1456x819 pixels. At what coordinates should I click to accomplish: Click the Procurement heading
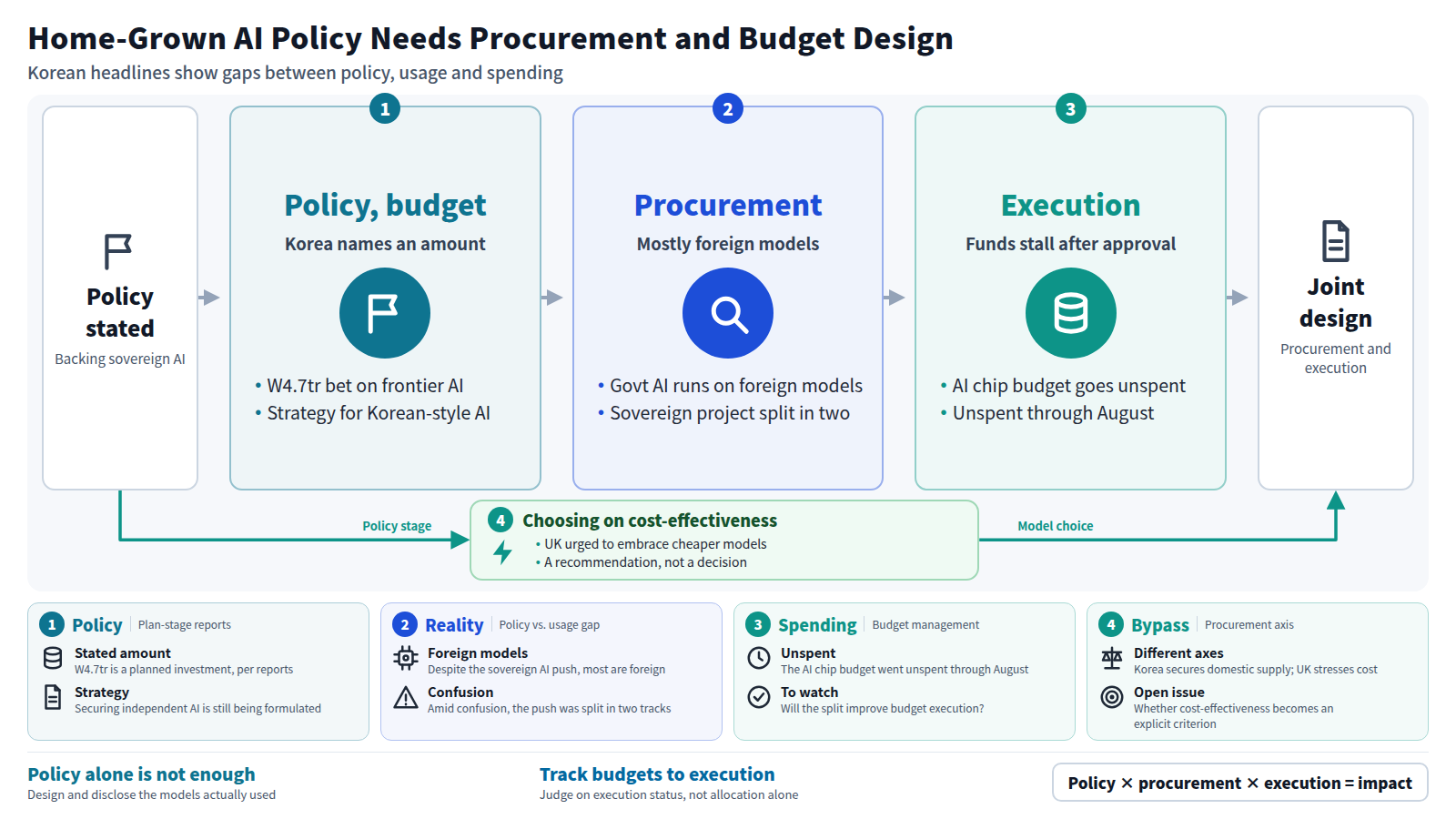click(x=728, y=206)
